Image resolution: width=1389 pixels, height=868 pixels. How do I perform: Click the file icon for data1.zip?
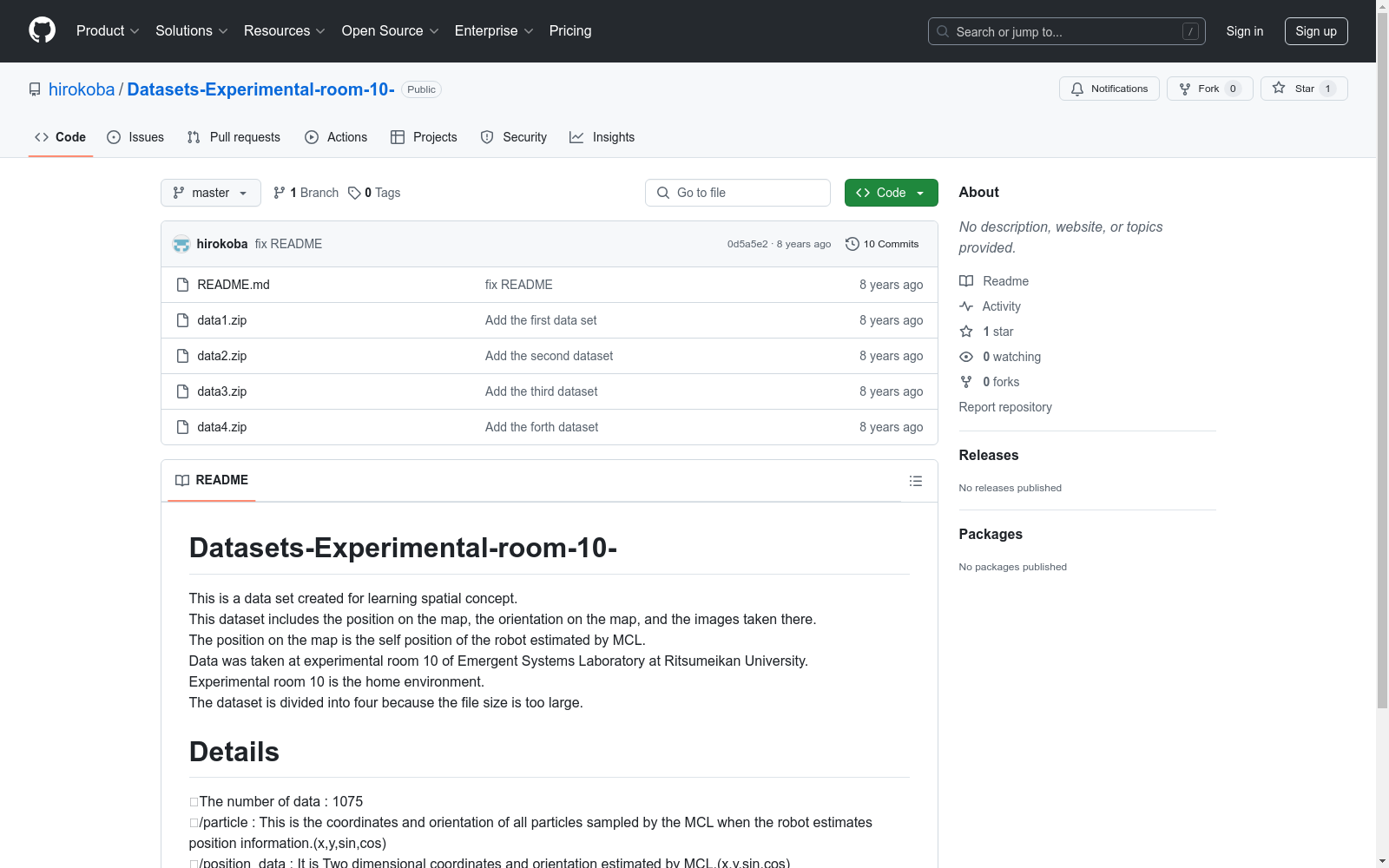[182, 320]
